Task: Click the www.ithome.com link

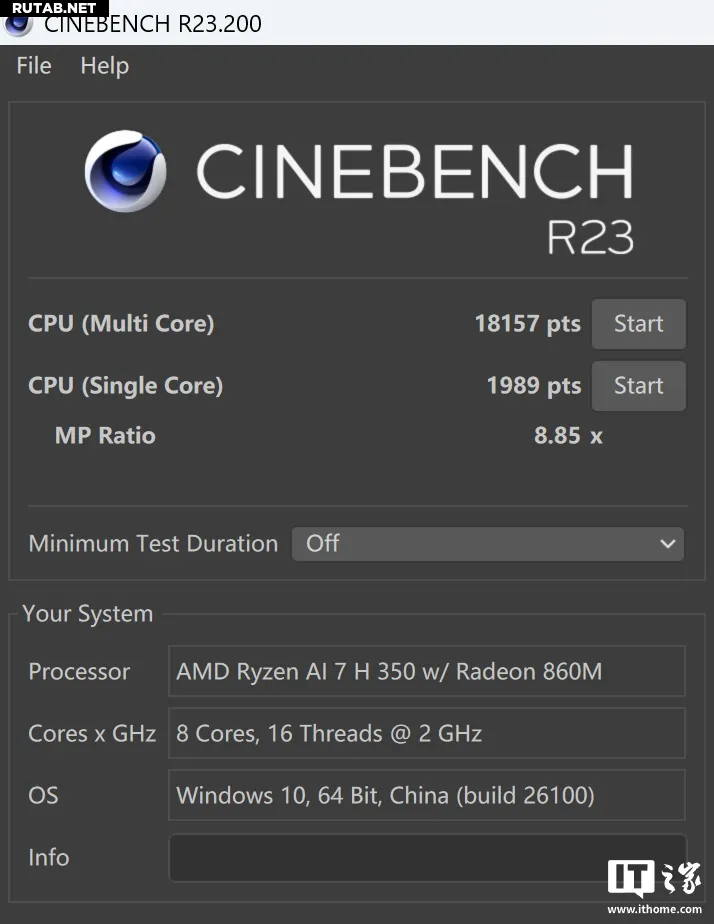Action: [x=654, y=909]
